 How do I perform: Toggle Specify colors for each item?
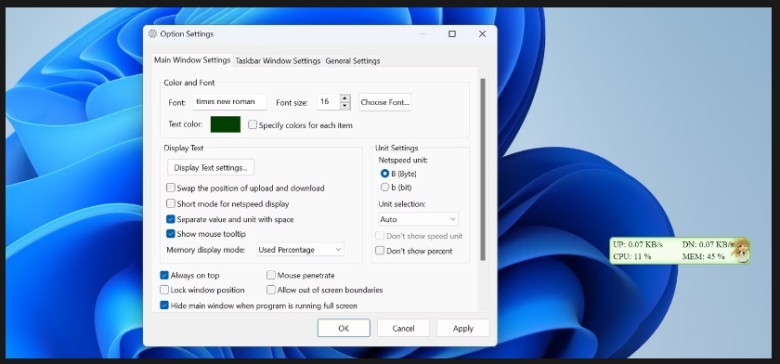[253, 125]
